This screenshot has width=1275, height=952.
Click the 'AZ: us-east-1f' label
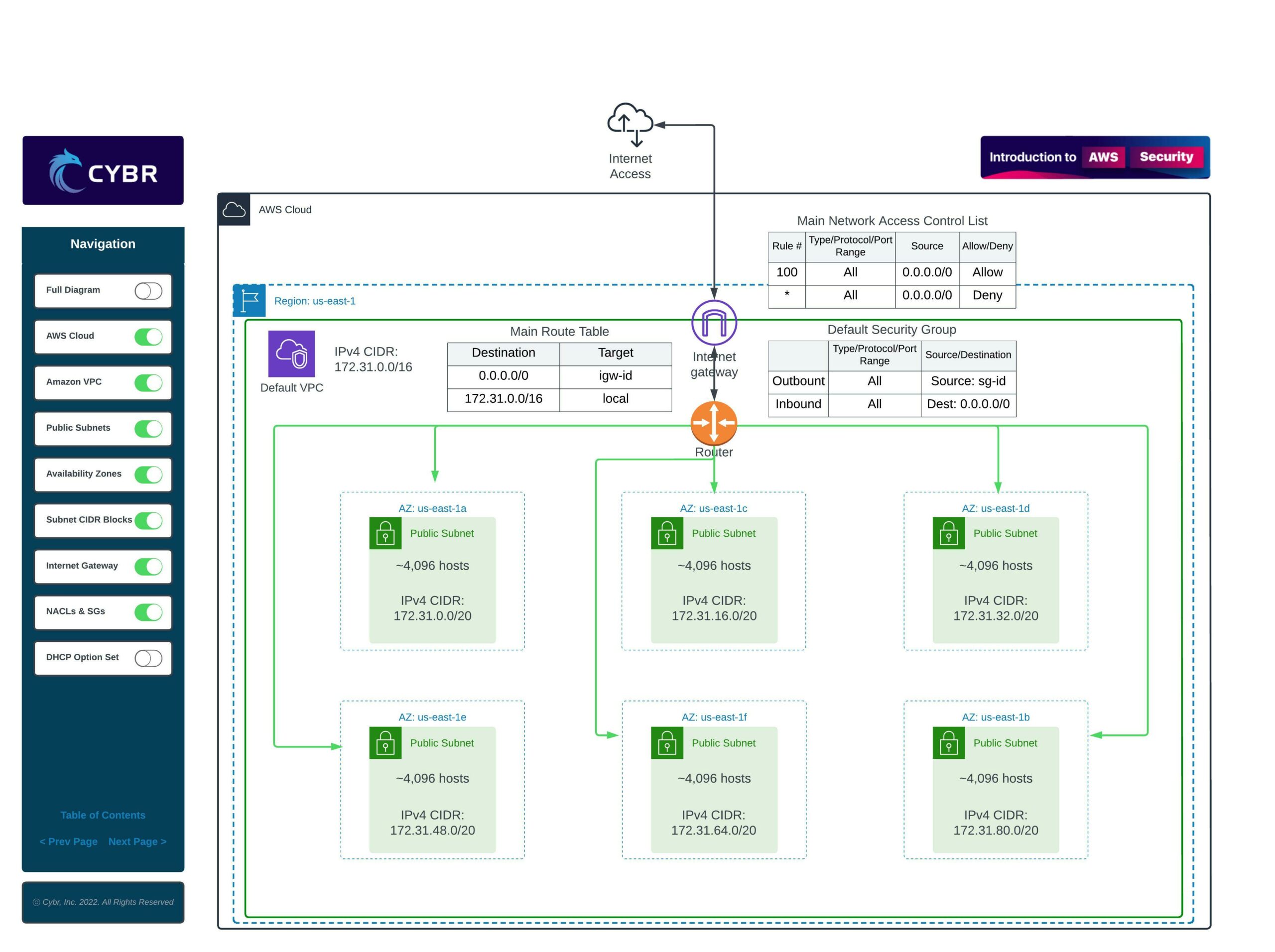point(714,717)
